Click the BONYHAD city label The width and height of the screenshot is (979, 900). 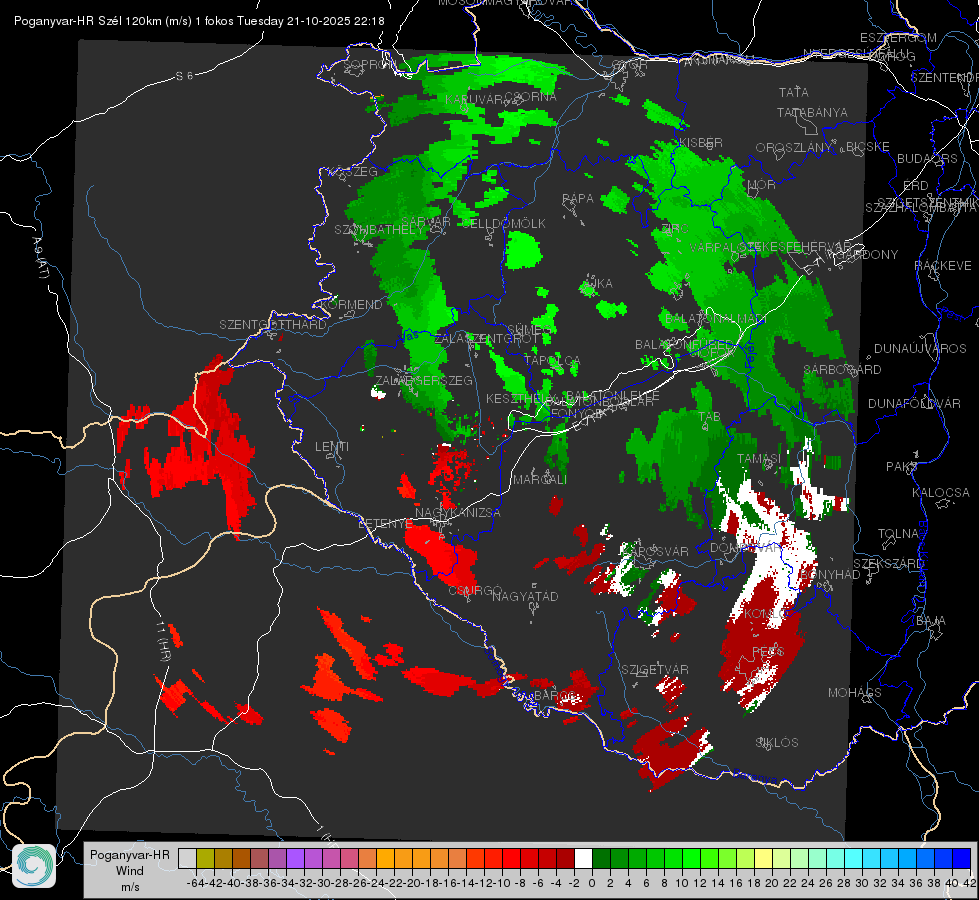[x=830, y=574]
